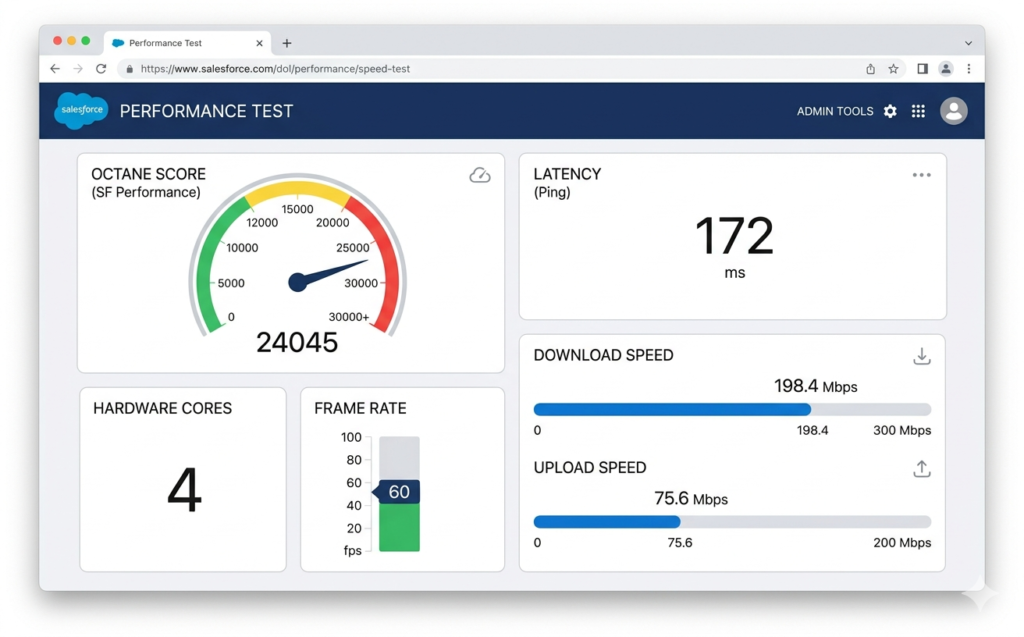Click the Salesforce cloud logo

[x=81, y=110]
